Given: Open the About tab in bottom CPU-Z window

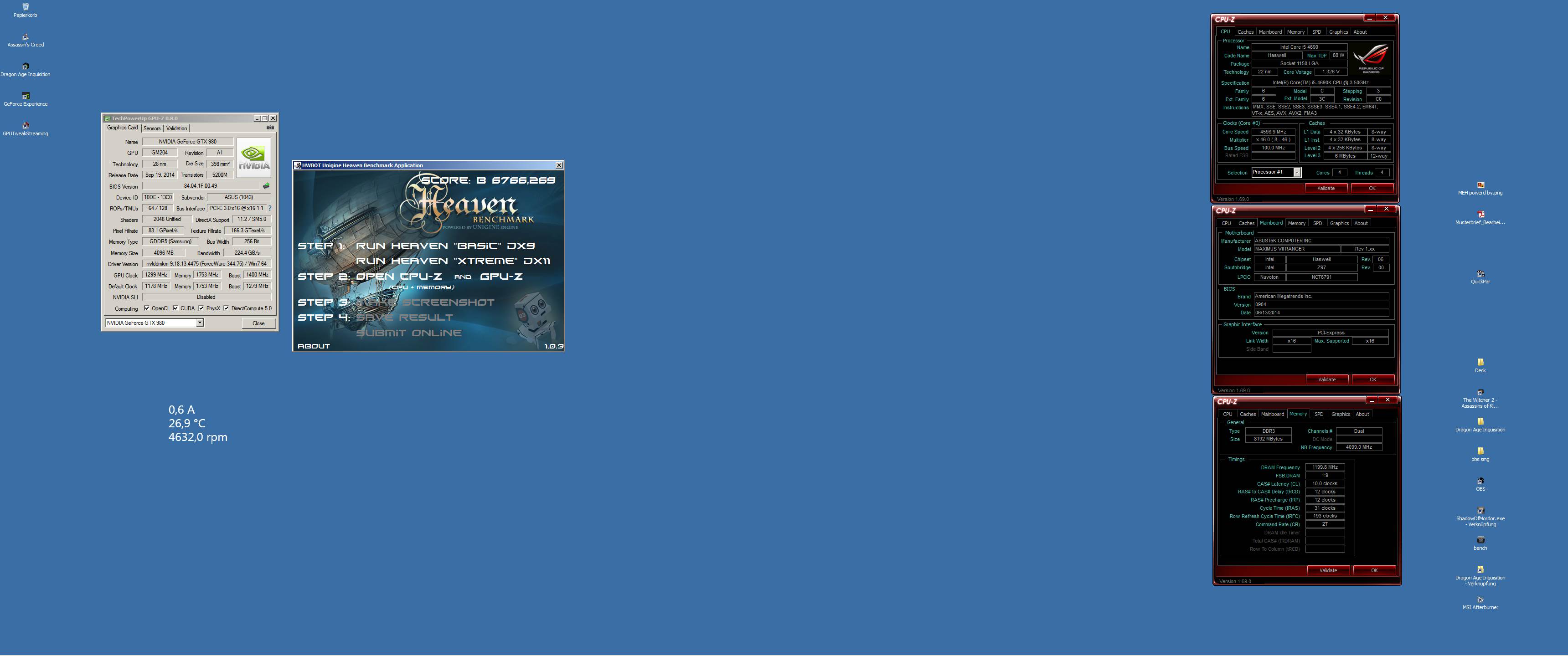Looking at the screenshot, I should click(1362, 415).
